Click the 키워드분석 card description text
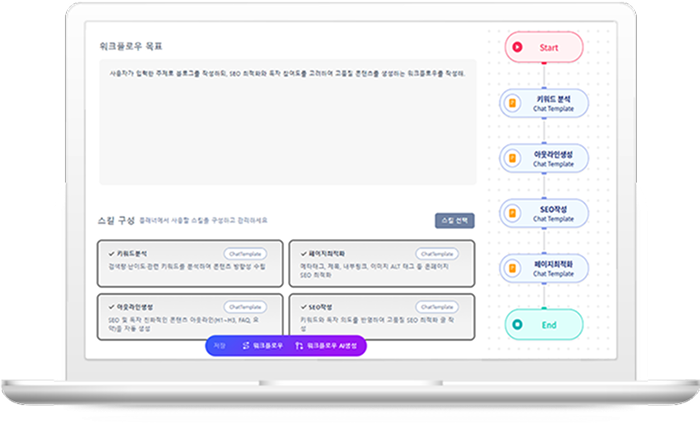This screenshot has width=700, height=423. 187,266
